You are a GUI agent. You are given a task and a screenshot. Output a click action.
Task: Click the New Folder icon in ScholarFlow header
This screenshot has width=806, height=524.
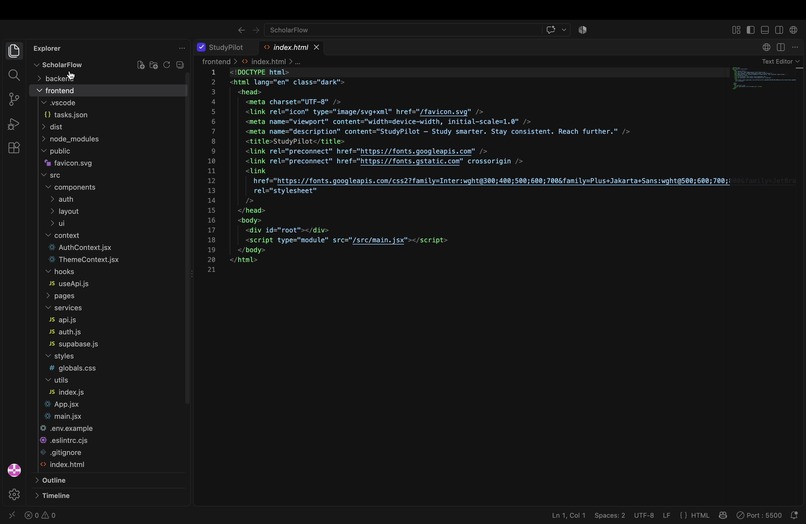coord(153,65)
